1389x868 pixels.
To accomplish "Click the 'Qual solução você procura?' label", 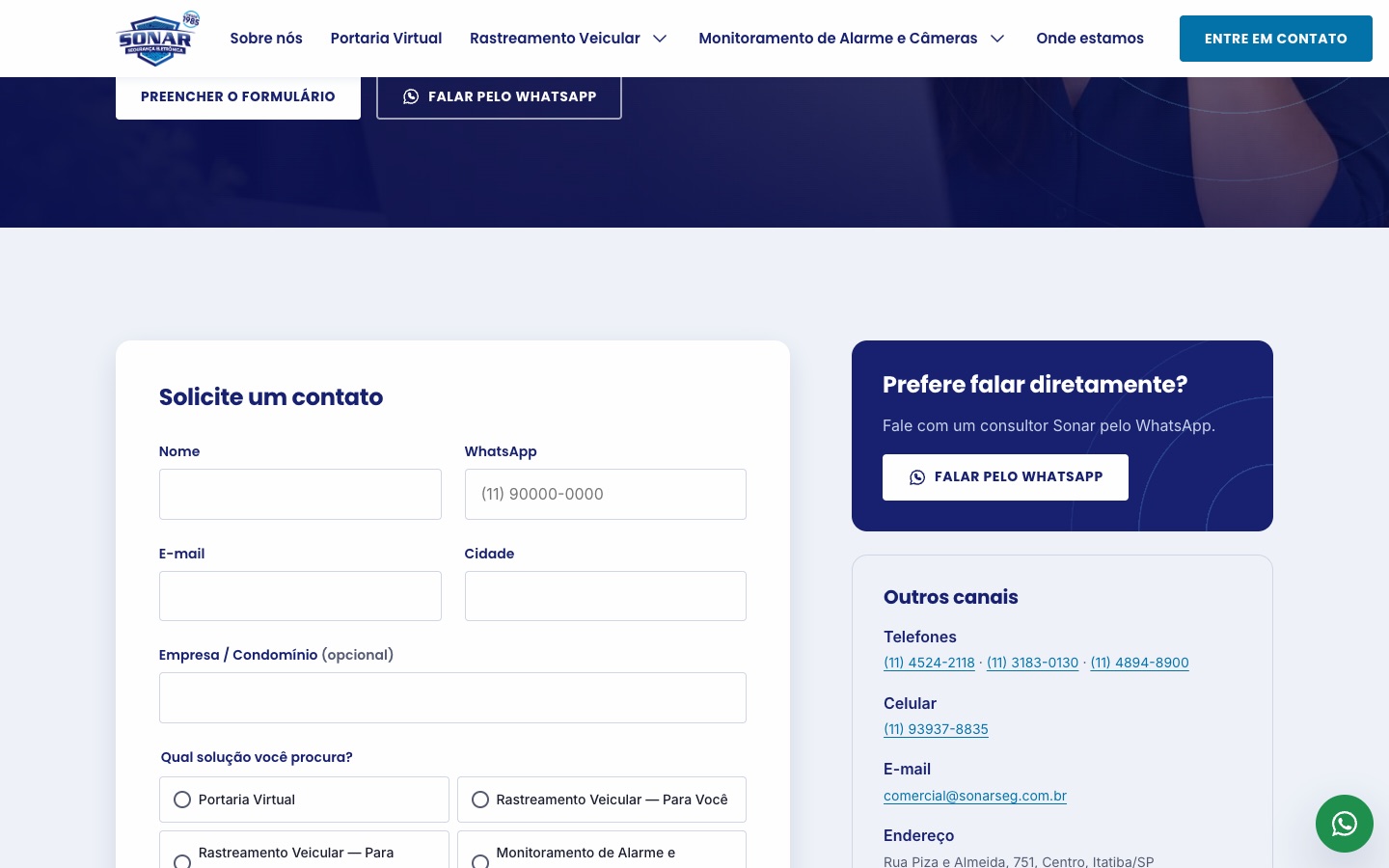I will [x=257, y=757].
